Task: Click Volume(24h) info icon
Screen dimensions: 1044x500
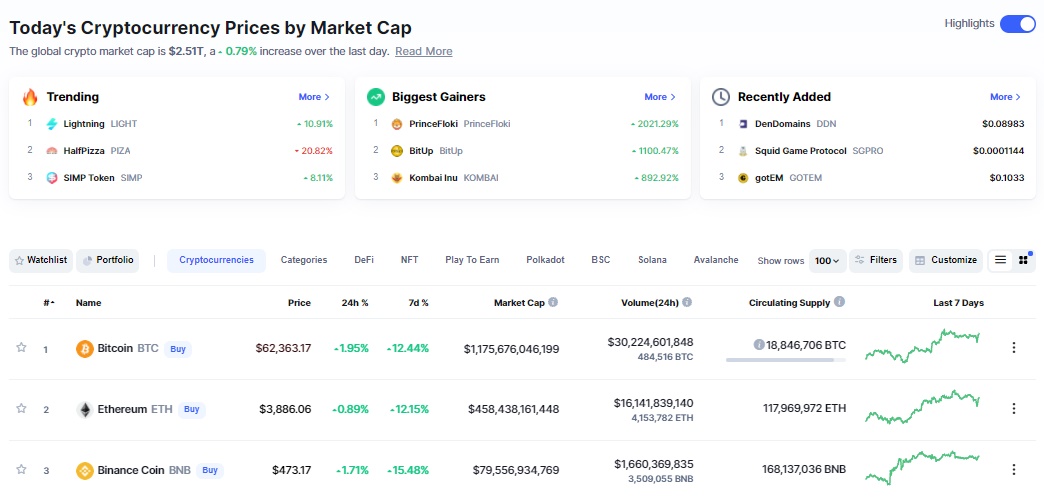Action: pos(687,302)
